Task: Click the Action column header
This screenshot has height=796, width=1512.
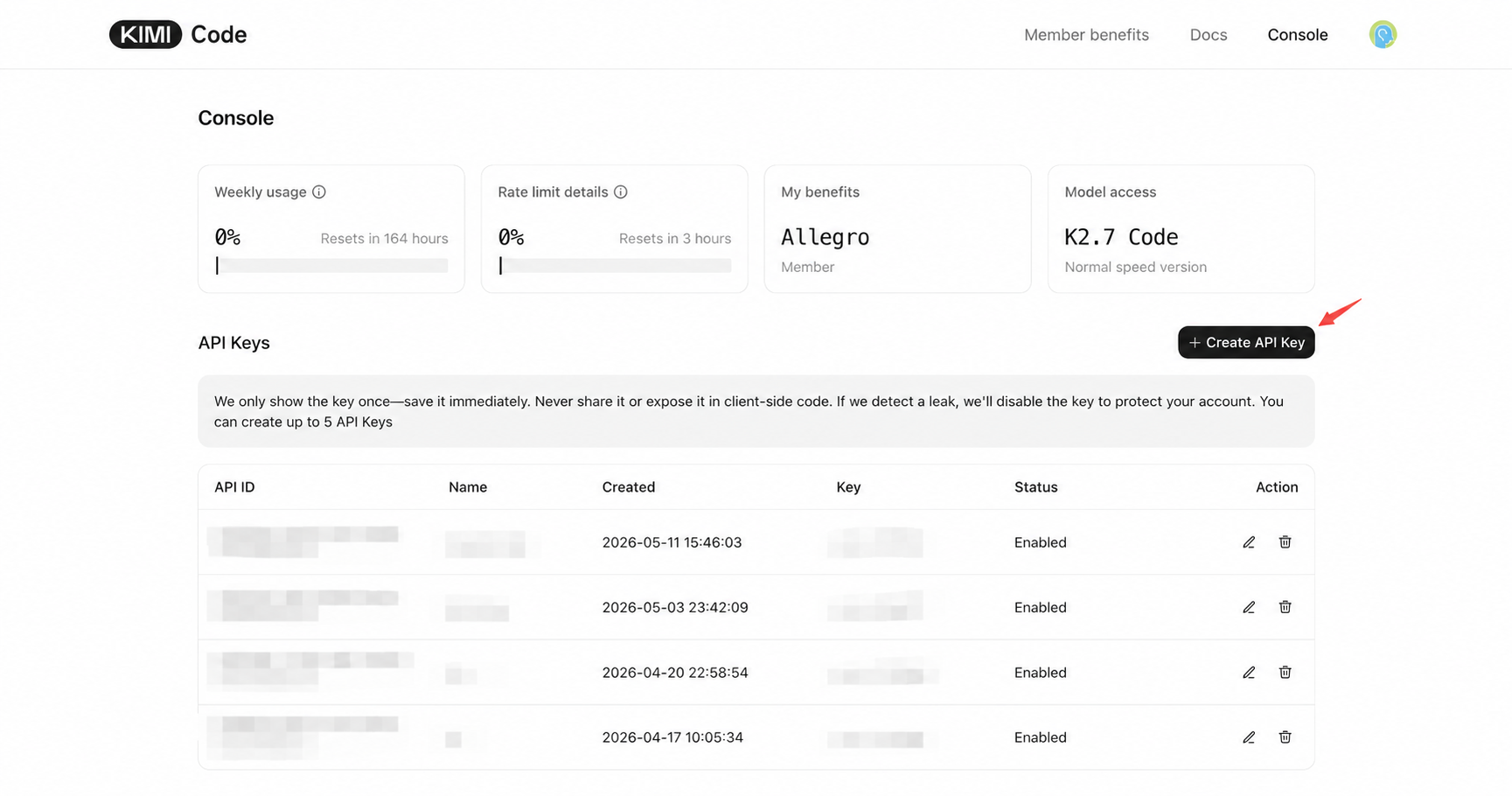Action: 1277,487
